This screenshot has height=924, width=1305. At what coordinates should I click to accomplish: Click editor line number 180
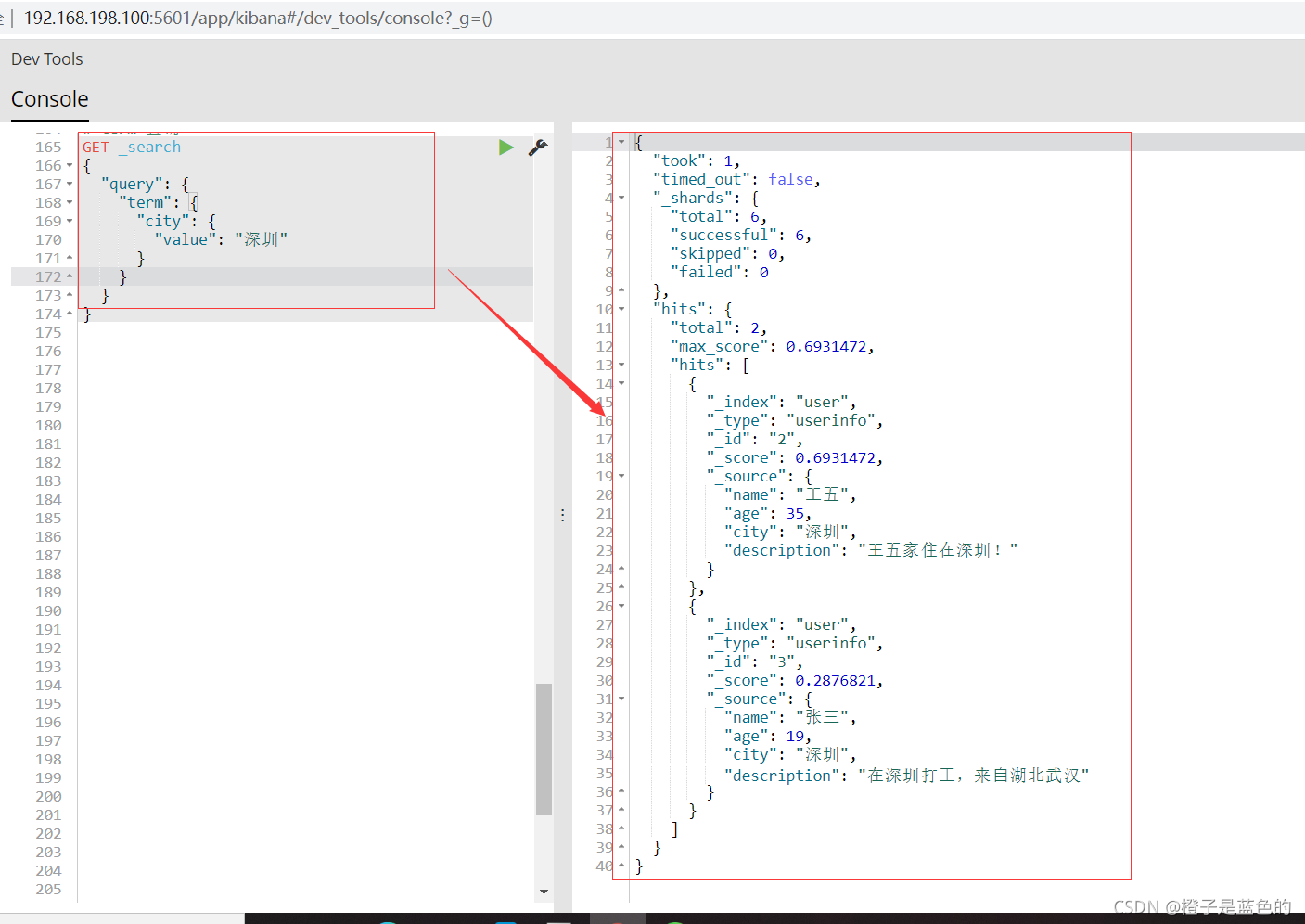(48, 426)
